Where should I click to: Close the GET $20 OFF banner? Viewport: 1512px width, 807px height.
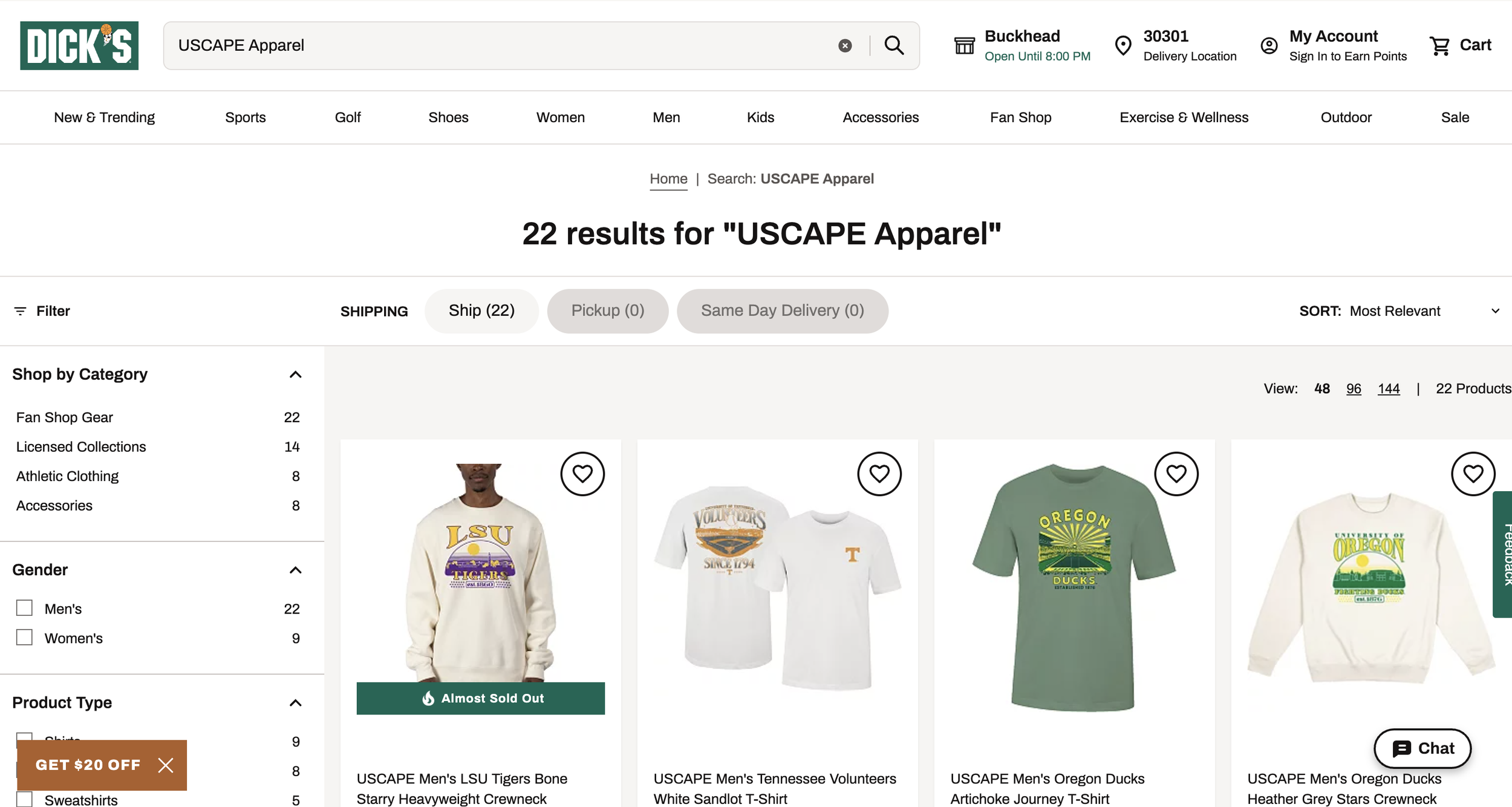(166, 765)
